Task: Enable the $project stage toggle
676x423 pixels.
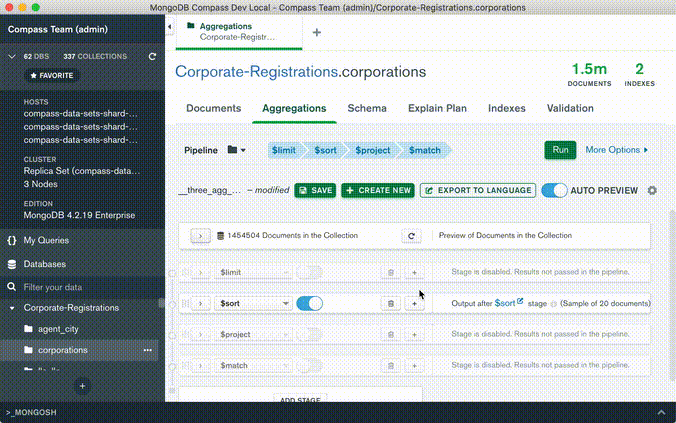Action: tap(310, 335)
